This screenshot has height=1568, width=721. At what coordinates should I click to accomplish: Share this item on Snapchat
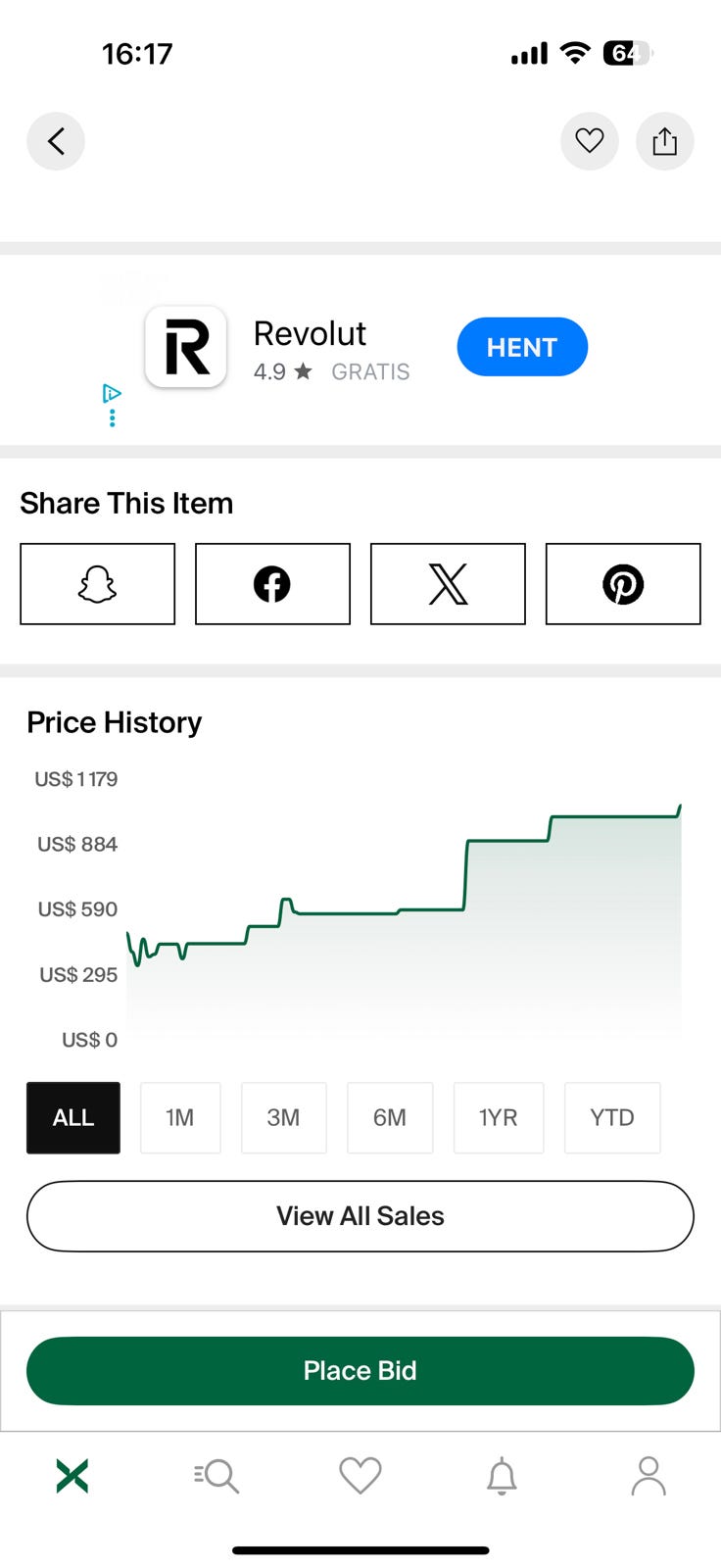[97, 584]
